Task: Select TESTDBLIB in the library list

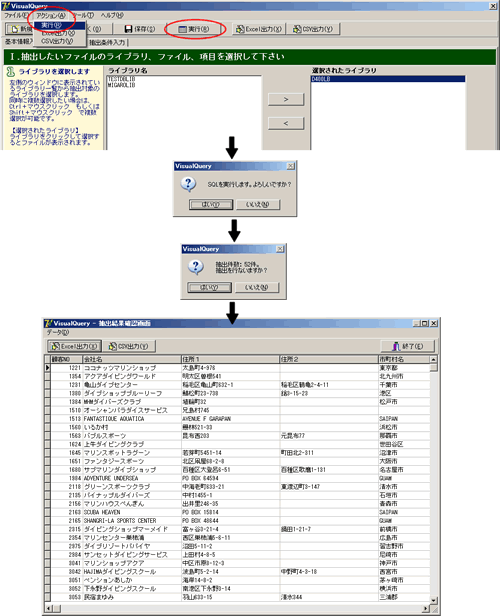Action: pos(122,79)
